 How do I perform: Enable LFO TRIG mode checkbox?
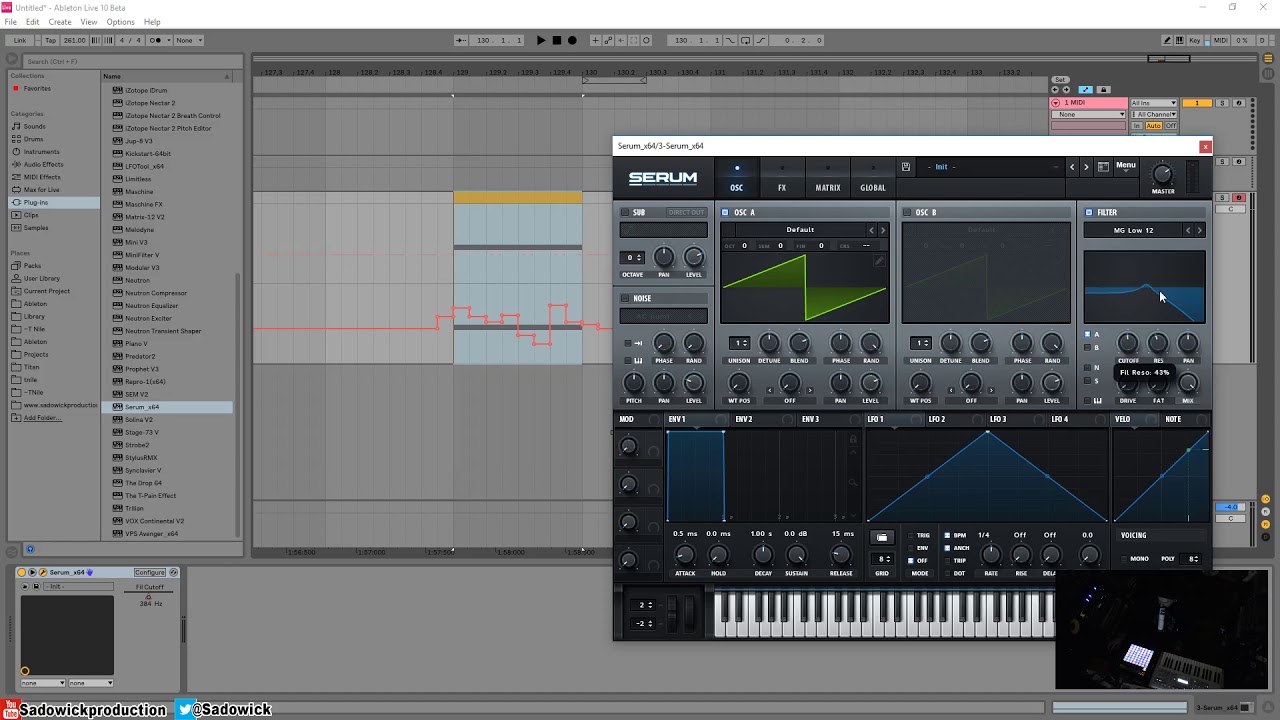tap(911, 535)
